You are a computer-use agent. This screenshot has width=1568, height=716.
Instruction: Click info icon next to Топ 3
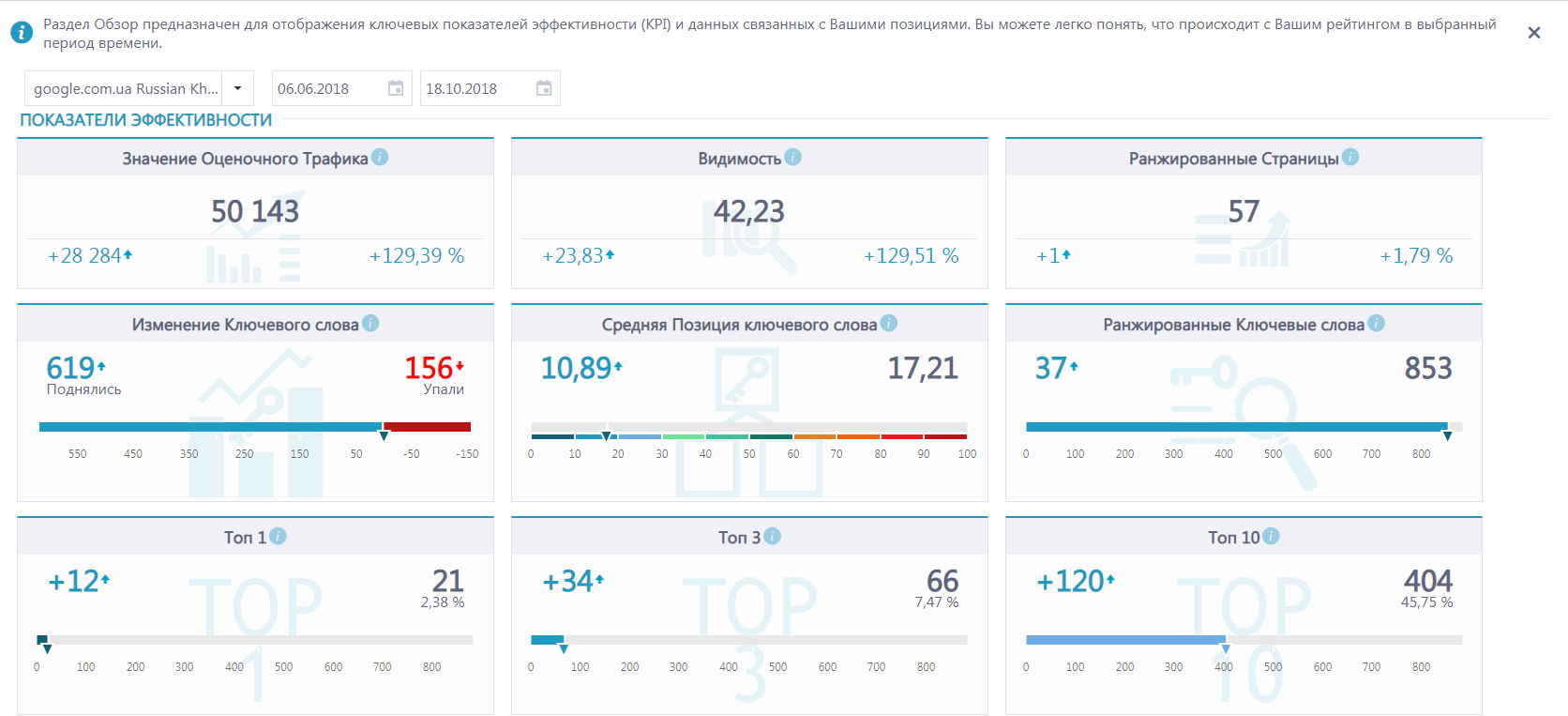pos(772,536)
